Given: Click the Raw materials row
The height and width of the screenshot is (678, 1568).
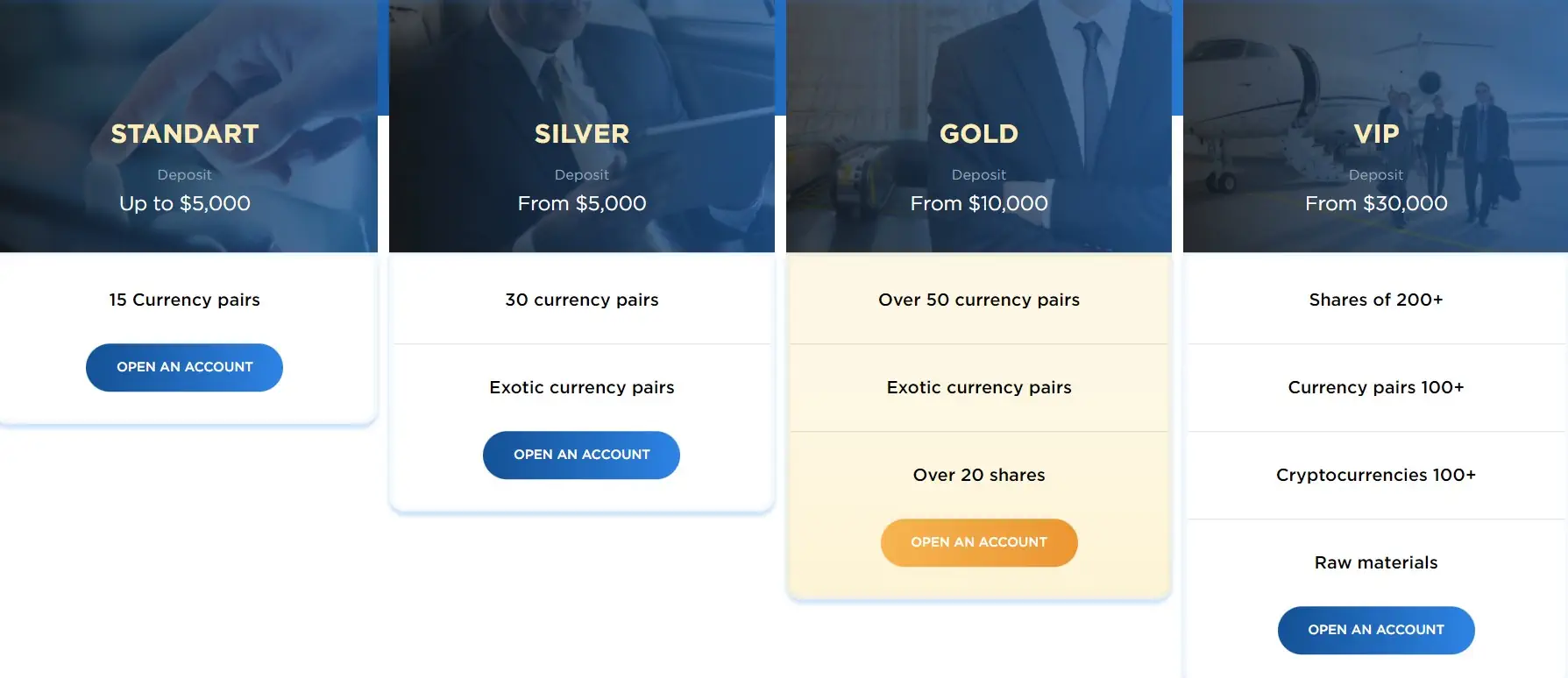Looking at the screenshot, I should (x=1376, y=562).
